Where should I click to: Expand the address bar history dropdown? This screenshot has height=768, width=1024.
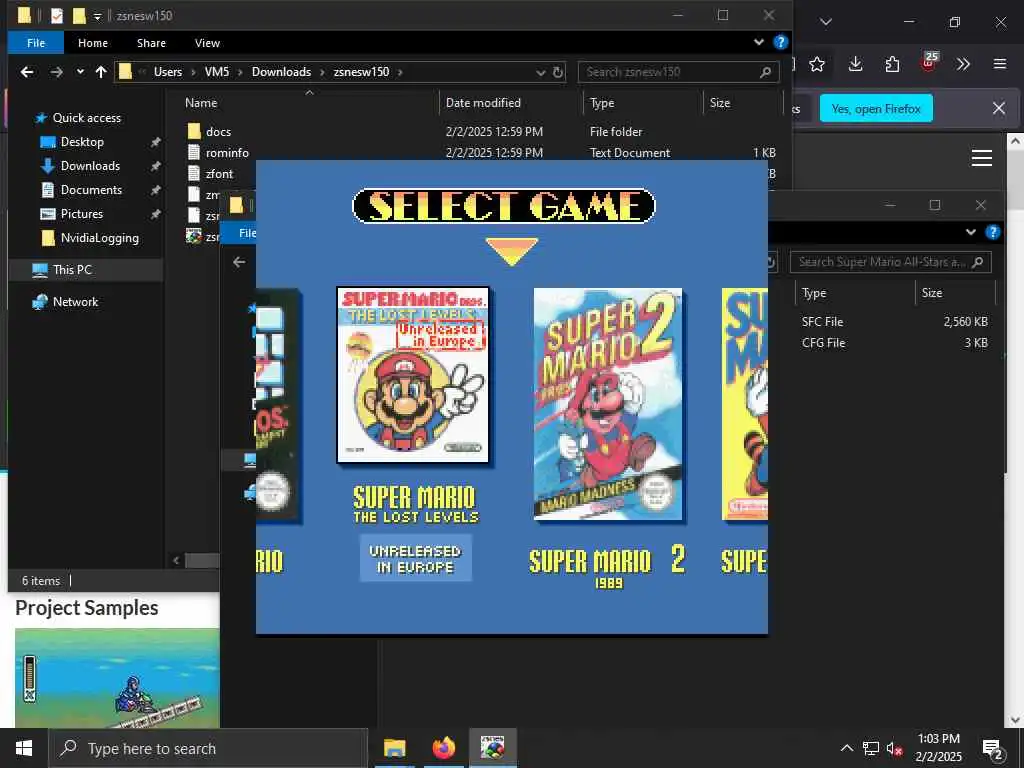(x=541, y=72)
